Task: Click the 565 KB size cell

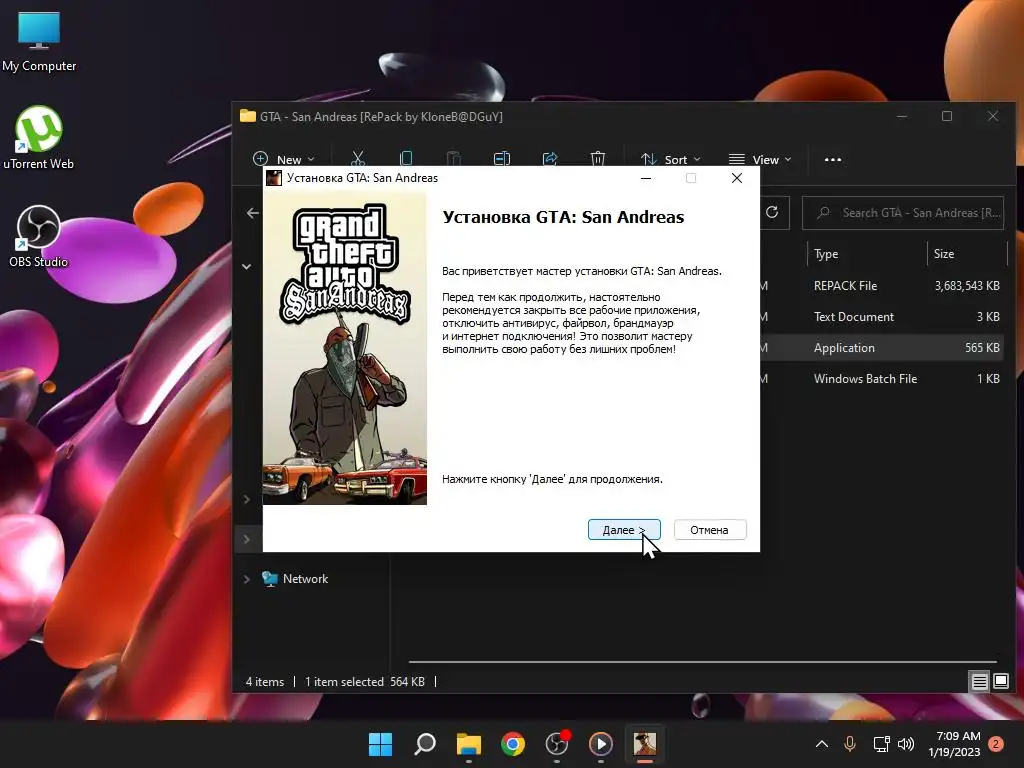Action: pyautogui.click(x=982, y=347)
